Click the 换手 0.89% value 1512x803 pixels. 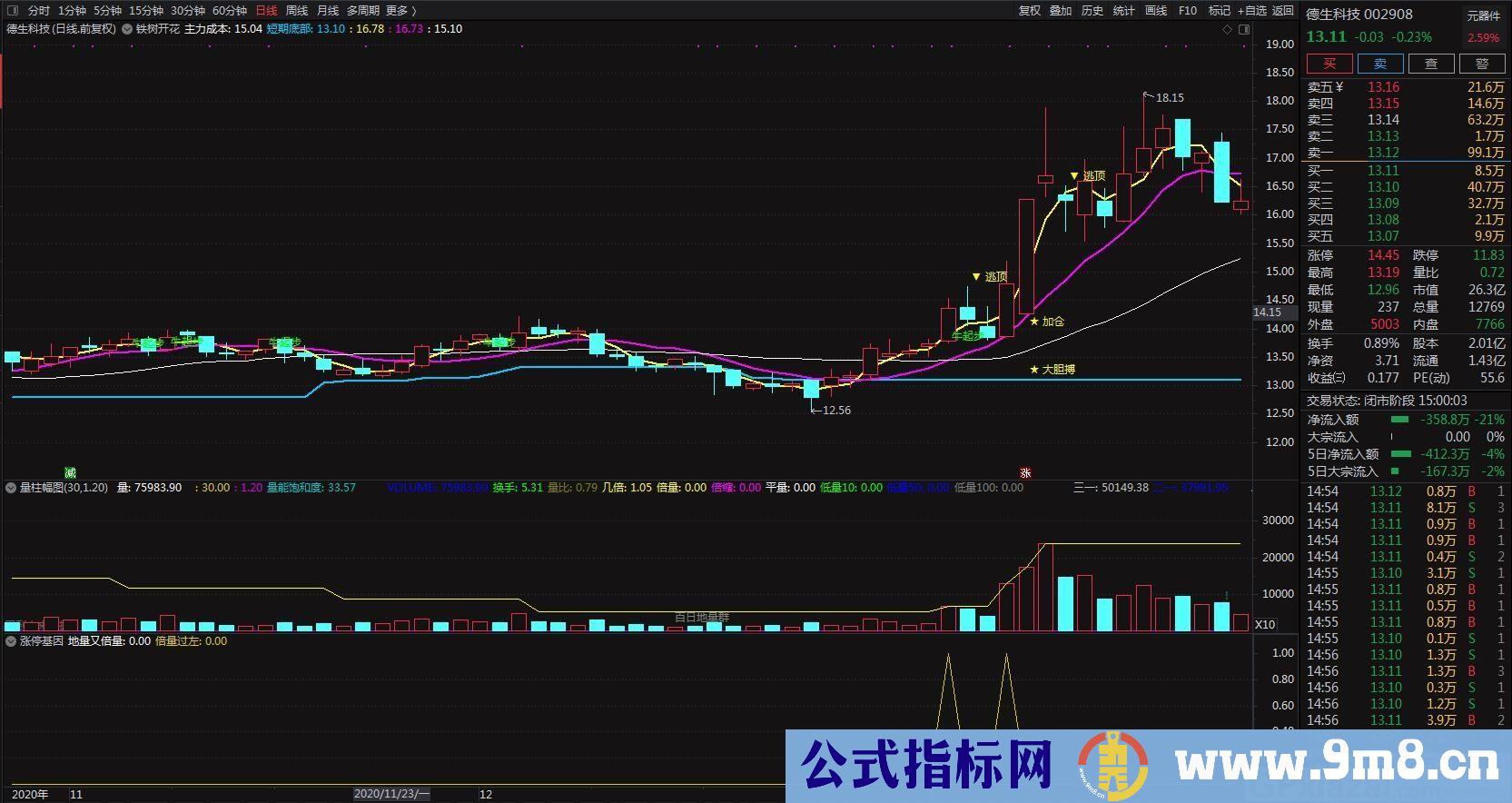coord(1381,343)
